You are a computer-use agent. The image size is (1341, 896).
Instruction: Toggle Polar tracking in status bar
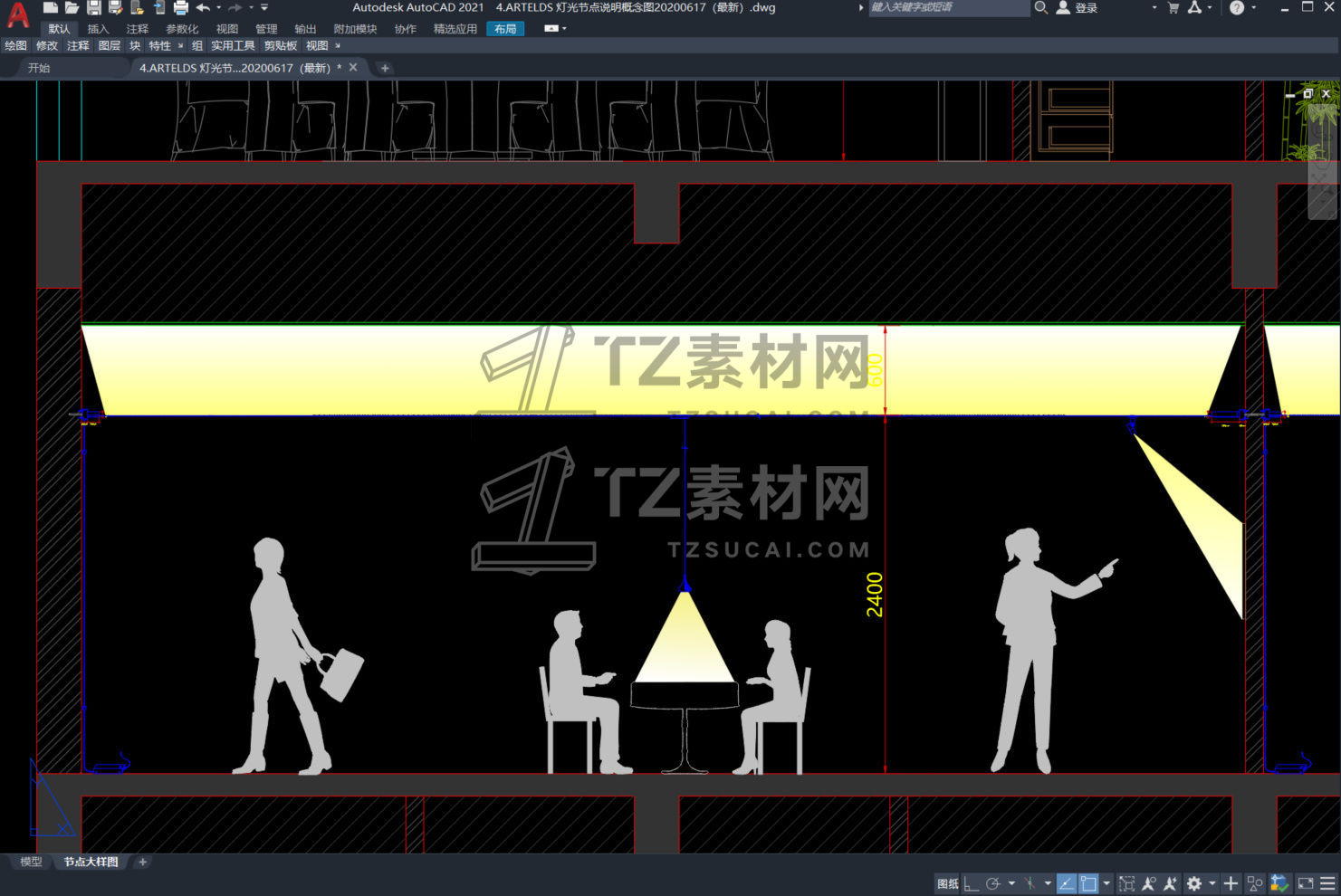point(993,883)
